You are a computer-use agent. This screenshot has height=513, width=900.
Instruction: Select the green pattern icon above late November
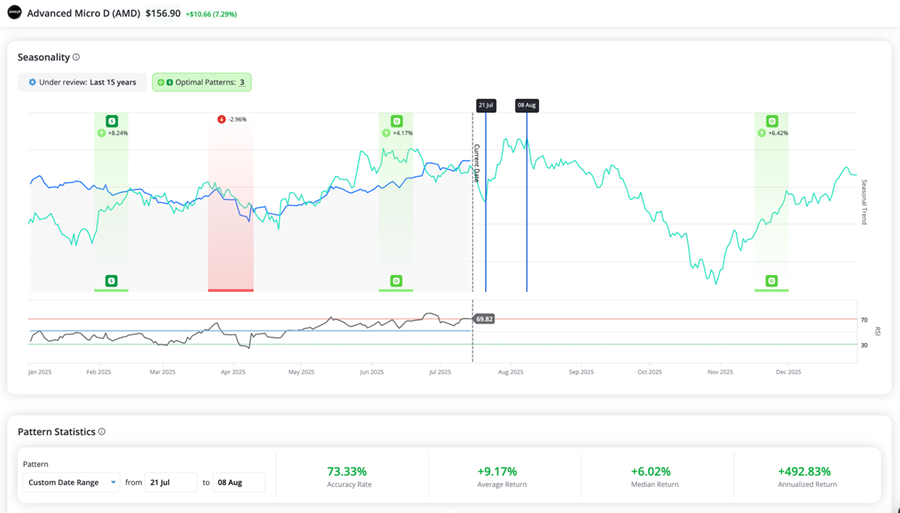[772, 120]
